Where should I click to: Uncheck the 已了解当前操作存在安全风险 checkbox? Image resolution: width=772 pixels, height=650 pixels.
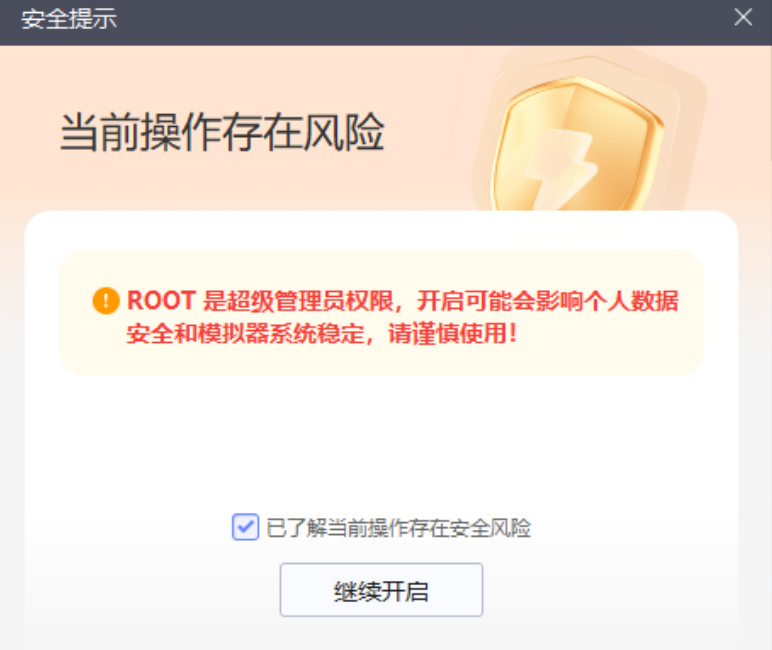tap(245, 527)
